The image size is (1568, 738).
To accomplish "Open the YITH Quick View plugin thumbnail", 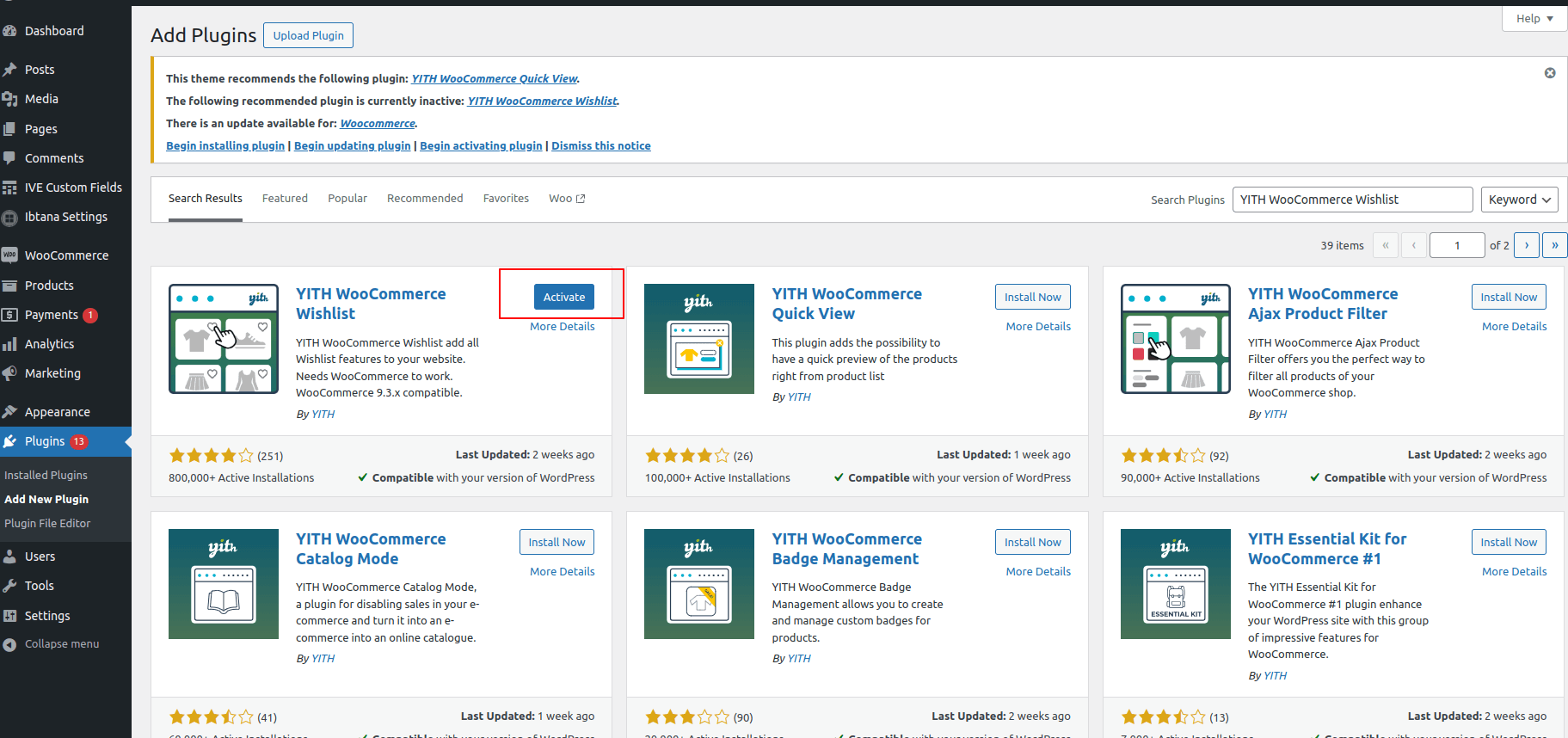I will pos(698,339).
